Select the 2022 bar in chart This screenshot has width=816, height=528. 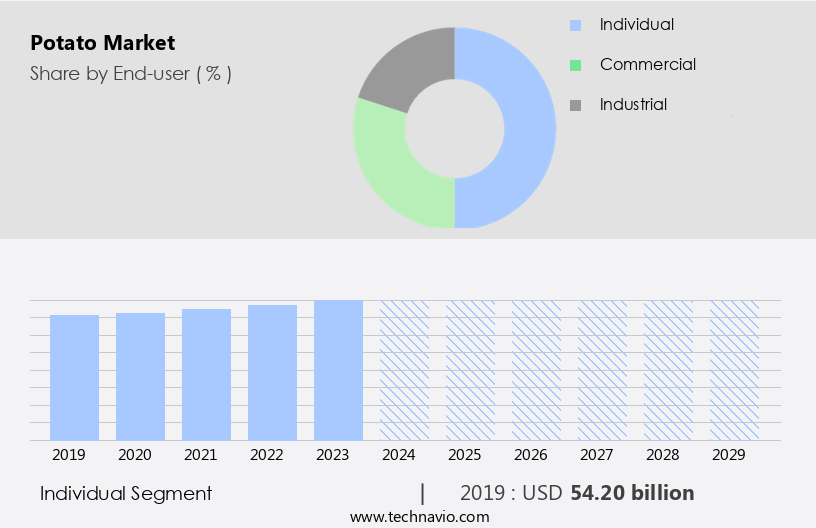[273, 372]
